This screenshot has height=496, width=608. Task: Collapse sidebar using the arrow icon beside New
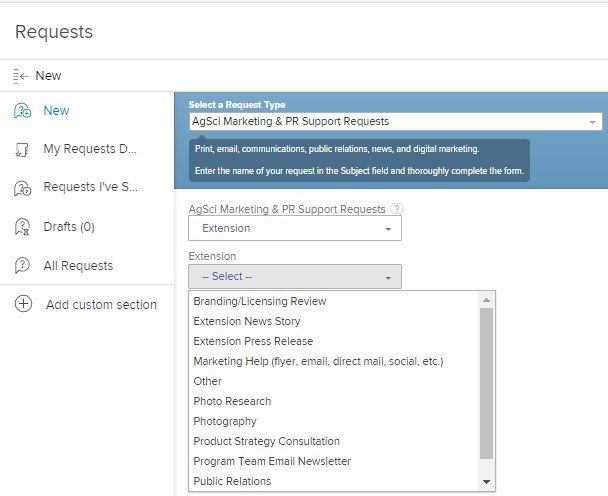tap(20, 76)
